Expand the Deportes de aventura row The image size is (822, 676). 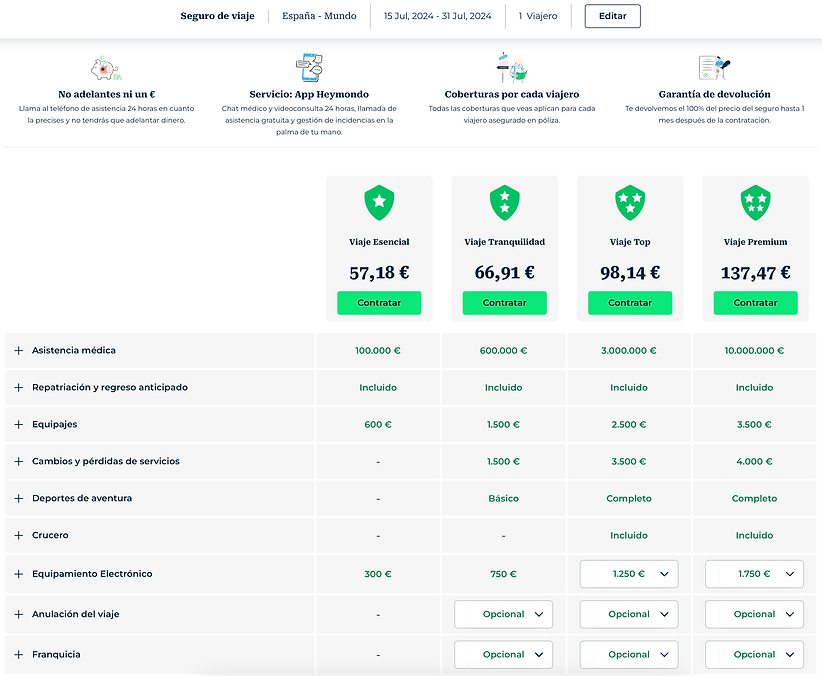point(19,498)
